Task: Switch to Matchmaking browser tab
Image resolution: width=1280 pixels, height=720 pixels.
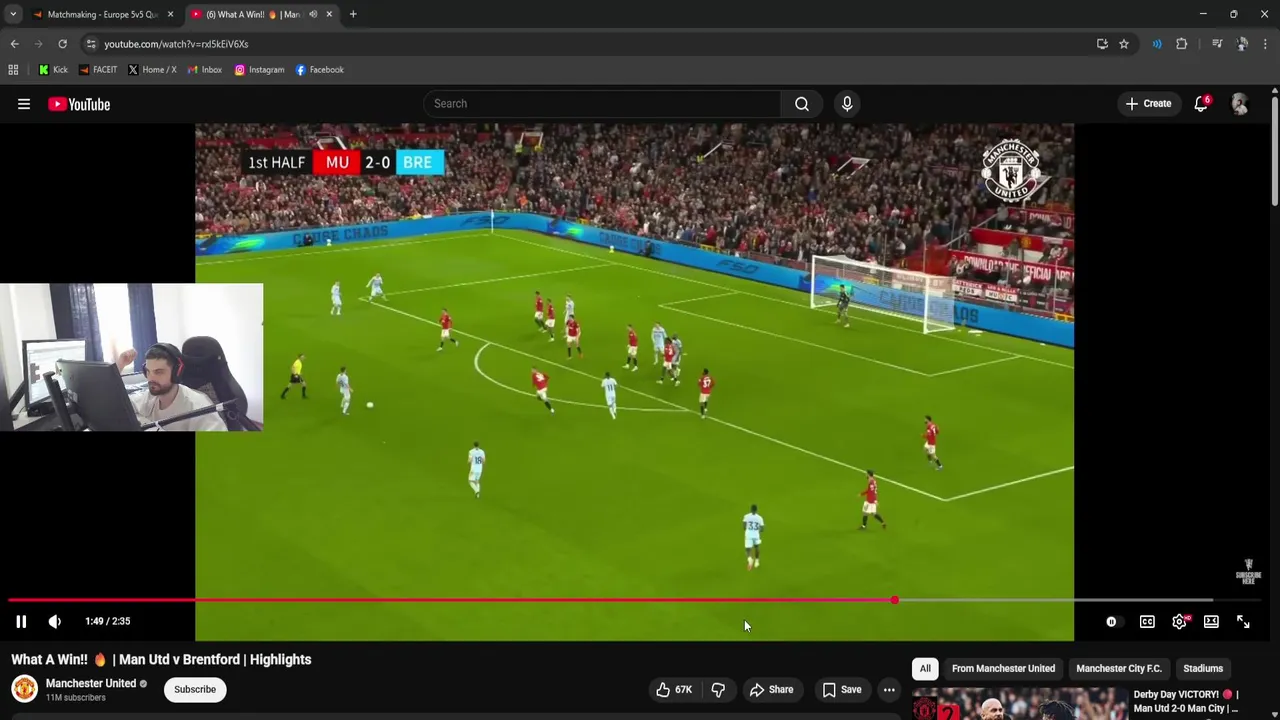Action: coord(102,14)
